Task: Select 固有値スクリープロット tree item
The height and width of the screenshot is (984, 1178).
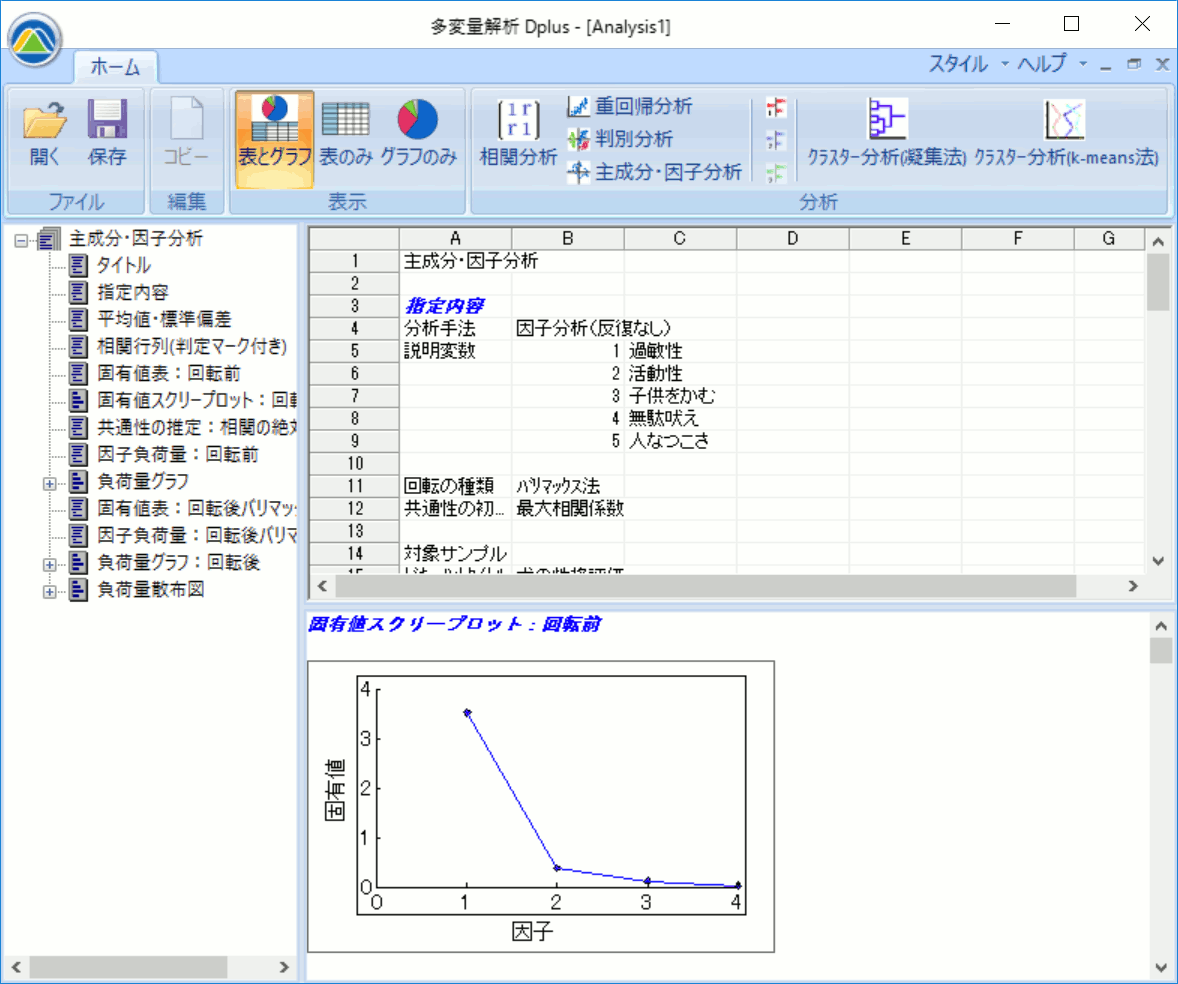Action: 197,400
